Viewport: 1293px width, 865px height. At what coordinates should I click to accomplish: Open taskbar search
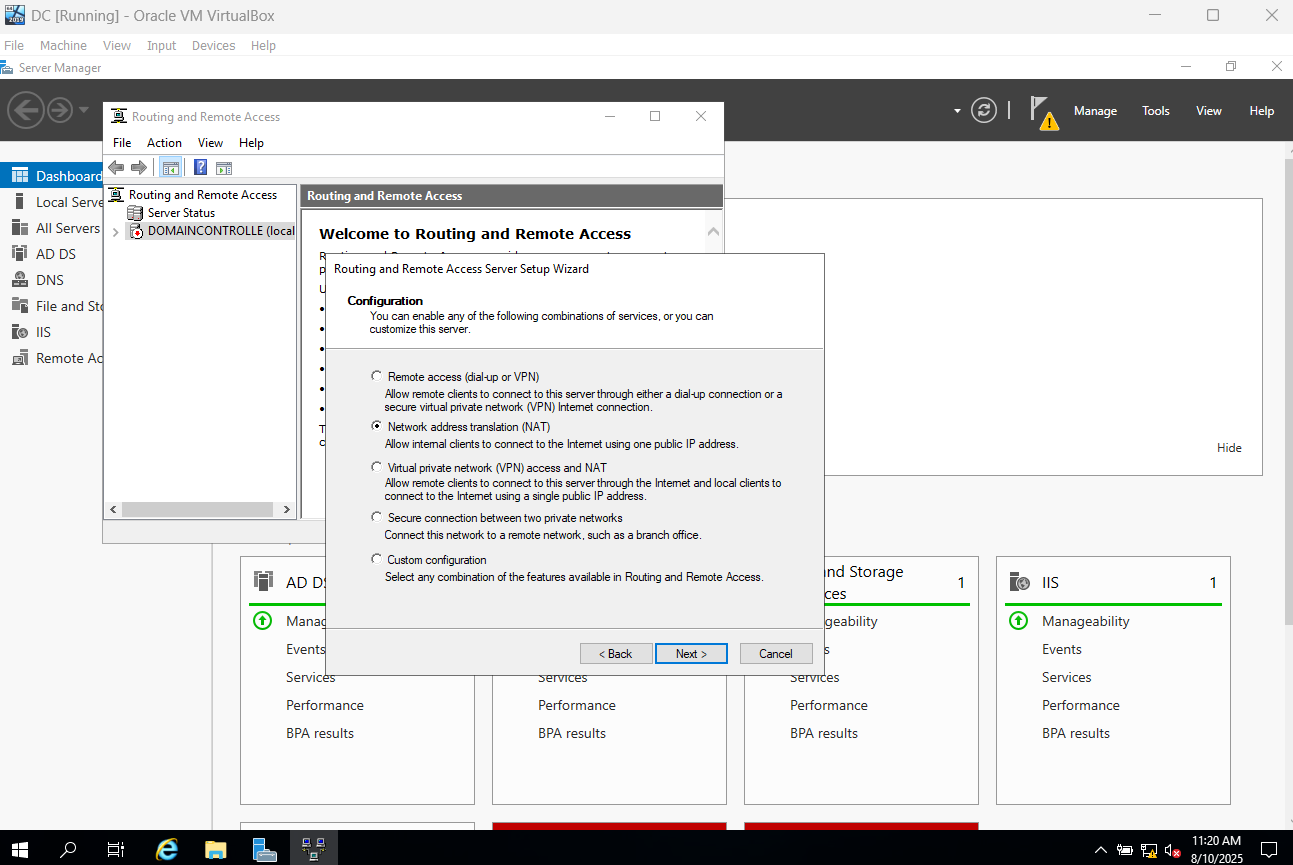(x=68, y=849)
